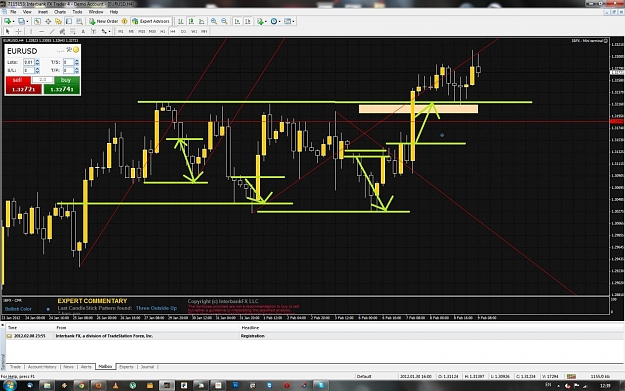
Task: Switch to the M1 timeframe
Action: pyautogui.click(x=120, y=31)
